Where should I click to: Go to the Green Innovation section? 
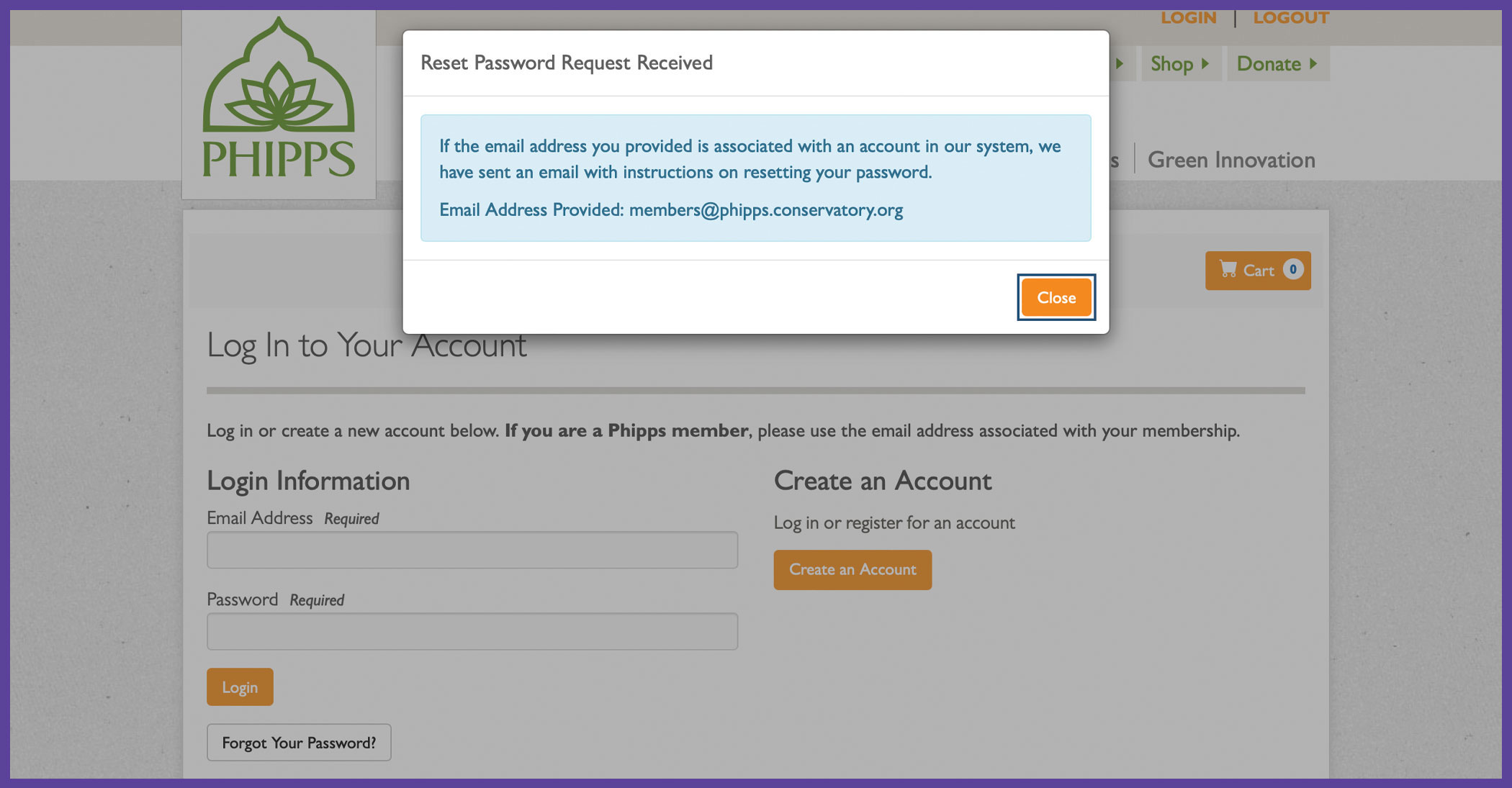1231,160
